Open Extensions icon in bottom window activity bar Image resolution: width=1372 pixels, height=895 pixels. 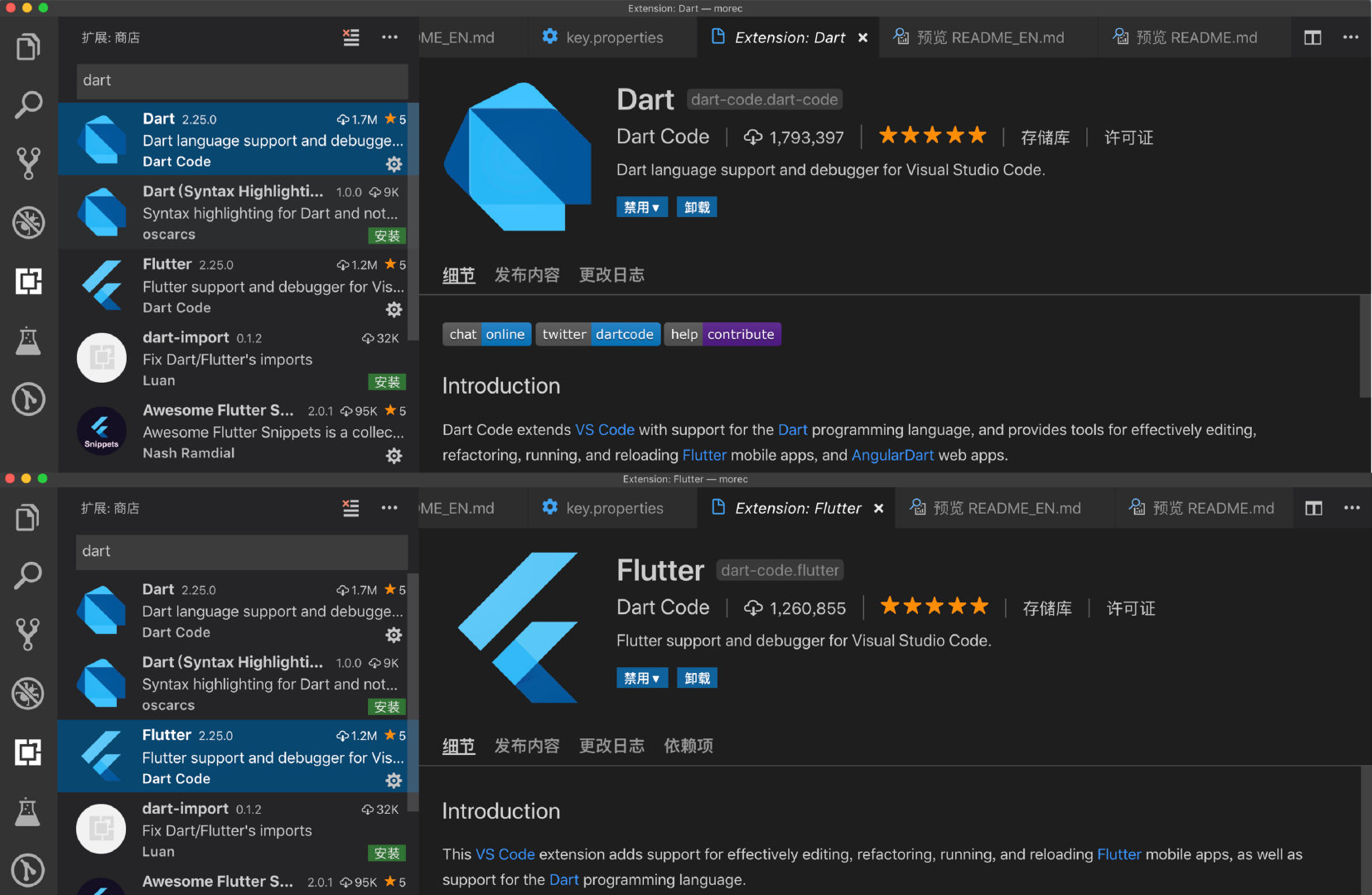pos(28,752)
